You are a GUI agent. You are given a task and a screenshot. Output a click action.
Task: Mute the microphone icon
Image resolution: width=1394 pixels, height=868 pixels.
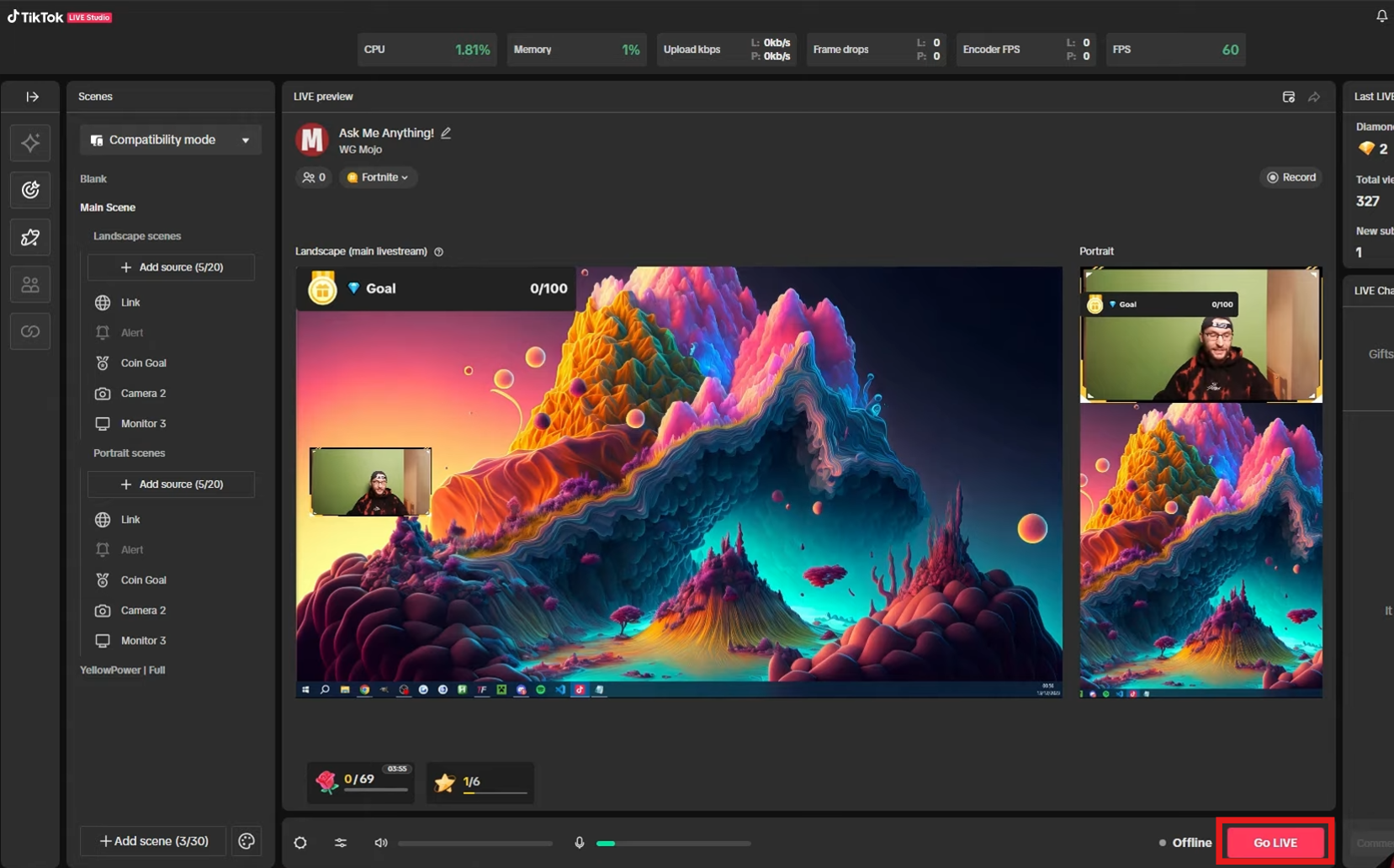click(580, 843)
